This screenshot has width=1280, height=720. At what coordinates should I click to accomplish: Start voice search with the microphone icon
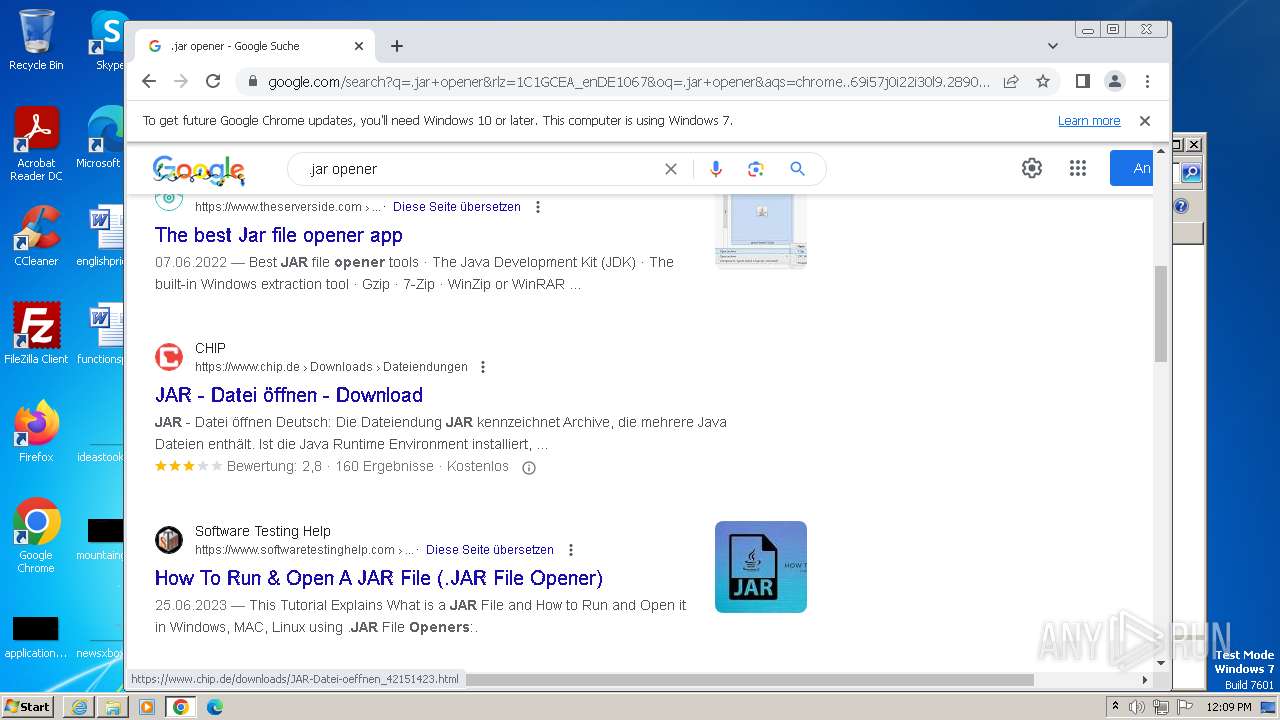pyautogui.click(x=715, y=169)
